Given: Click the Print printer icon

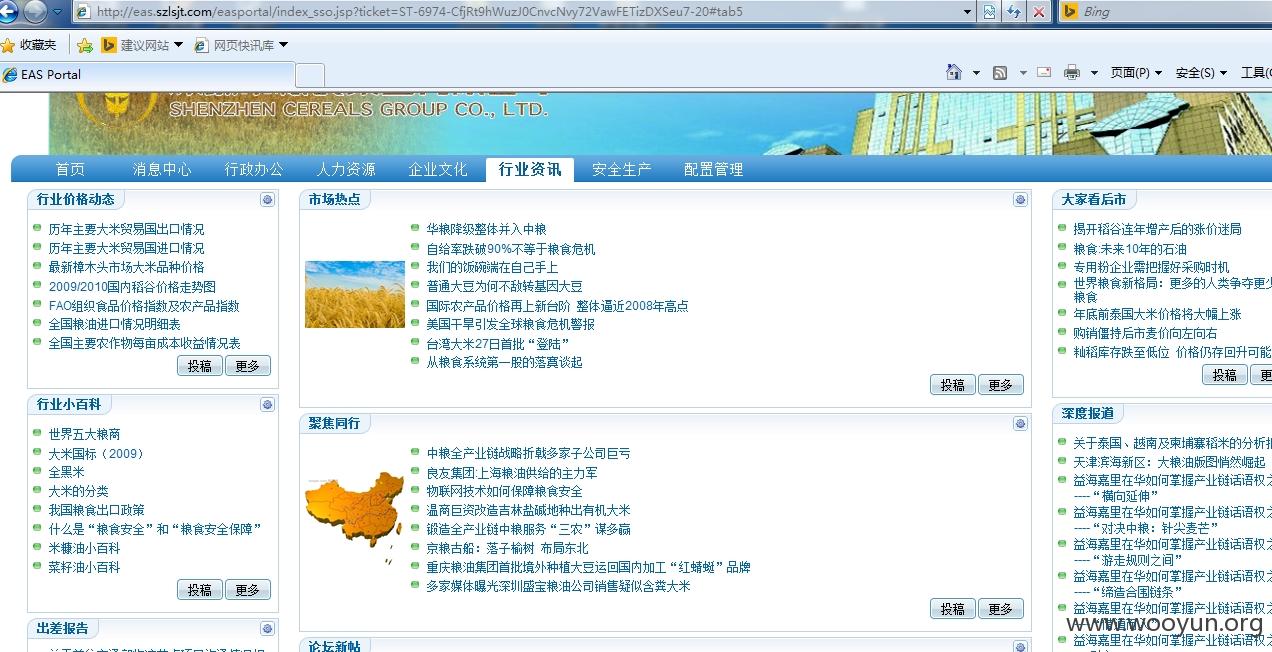Looking at the screenshot, I should pyautogui.click(x=1072, y=72).
